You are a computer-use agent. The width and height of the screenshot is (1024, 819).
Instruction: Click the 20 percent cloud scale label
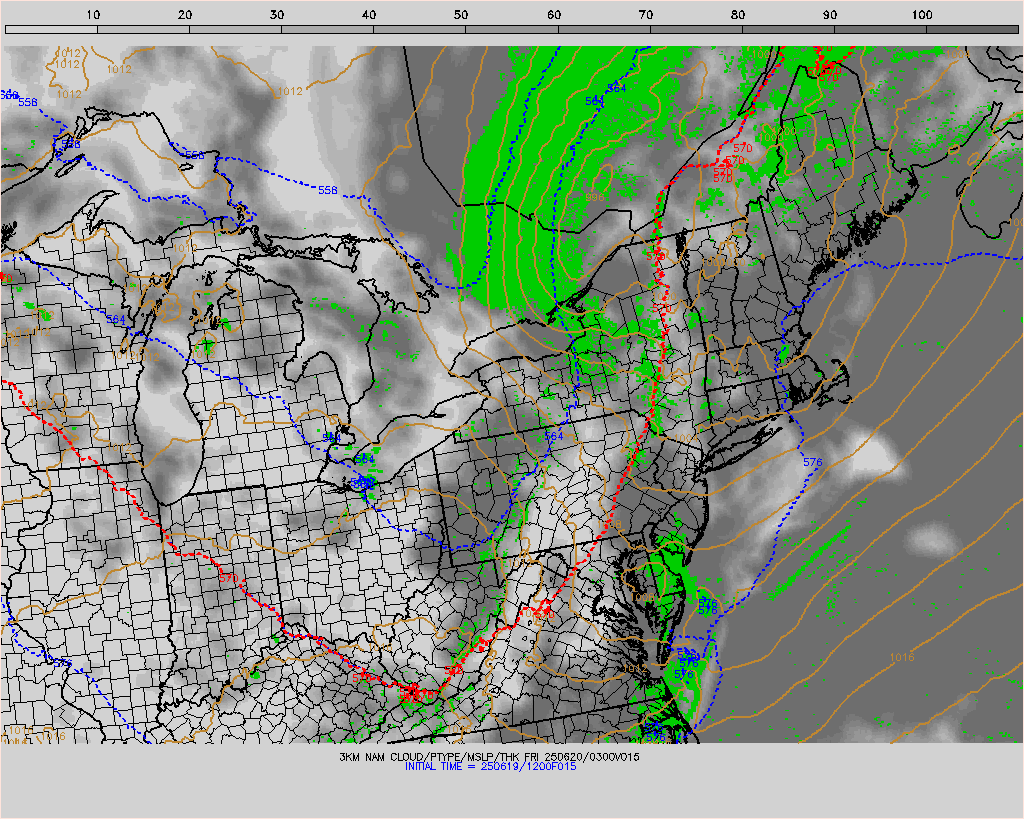coord(185,14)
